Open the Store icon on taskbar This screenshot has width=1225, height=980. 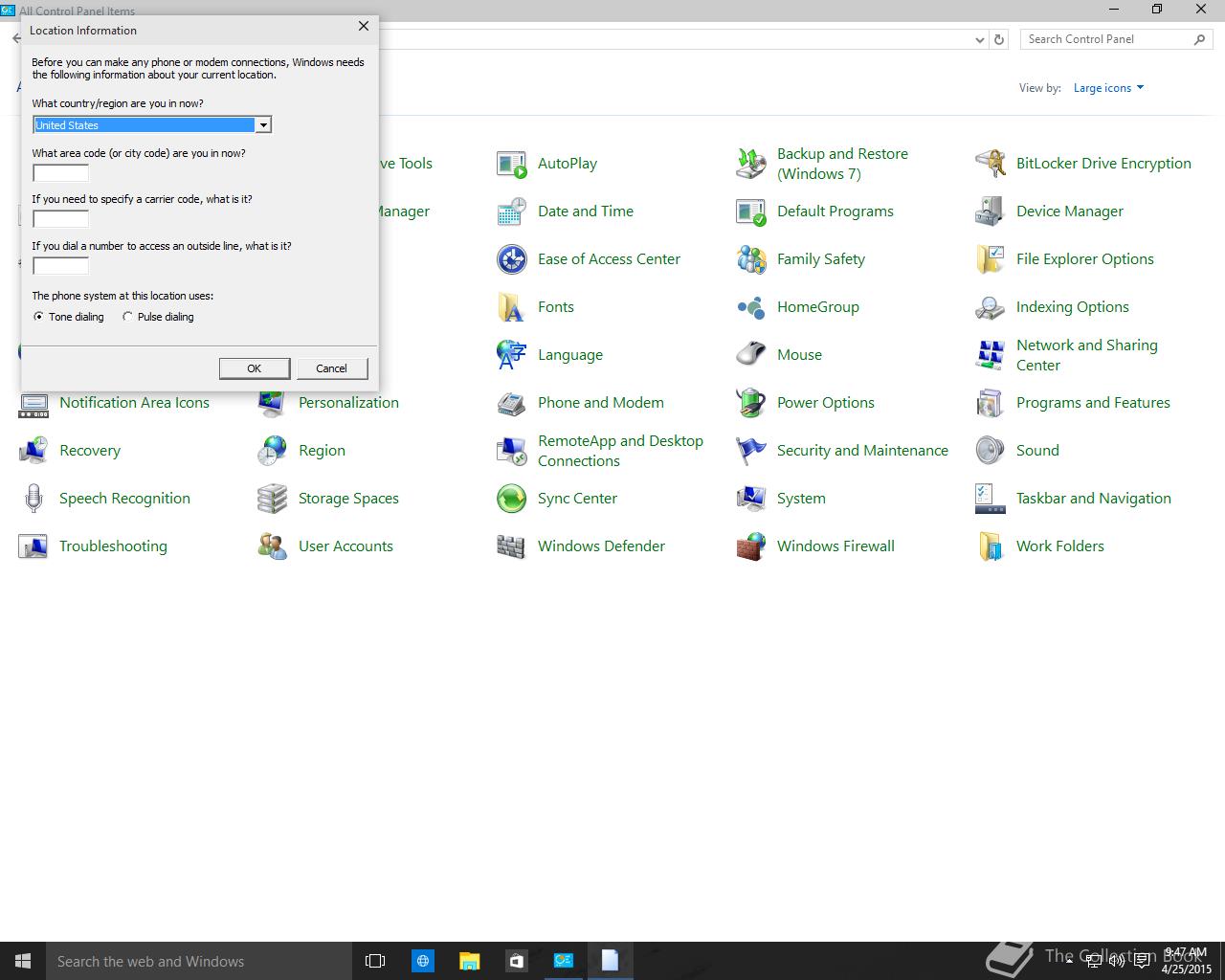click(516, 961)
